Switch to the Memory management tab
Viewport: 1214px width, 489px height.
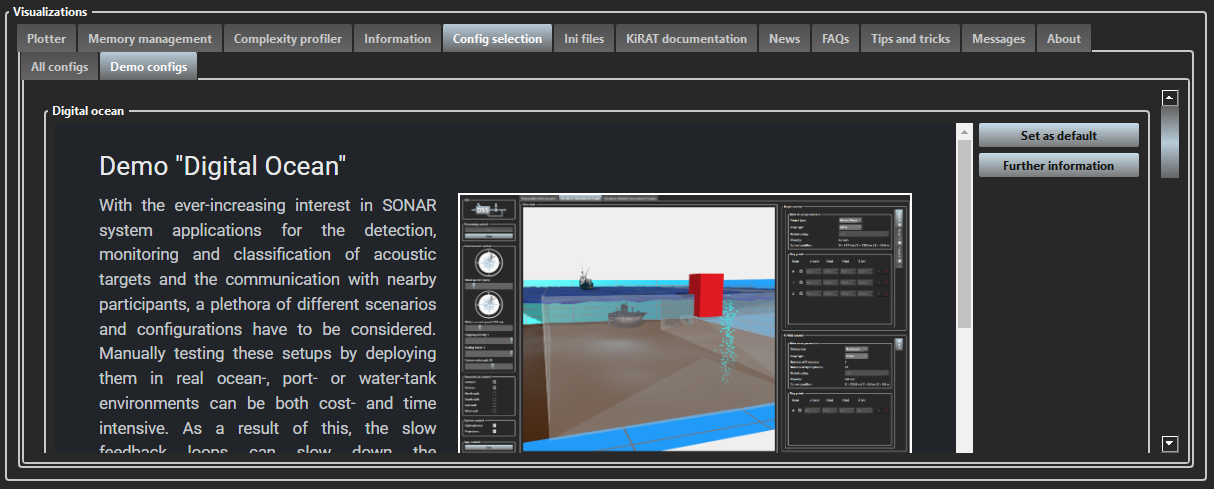pyautogui.click(x=150, y=39)
